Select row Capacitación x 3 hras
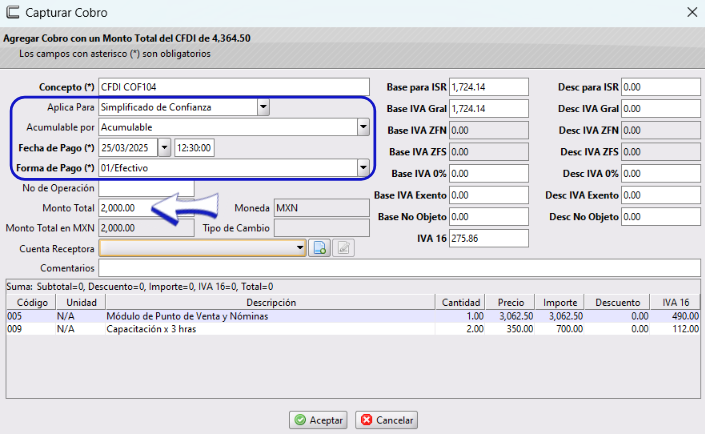This screenshot has width=705, height=434. [x=353, y=329]
